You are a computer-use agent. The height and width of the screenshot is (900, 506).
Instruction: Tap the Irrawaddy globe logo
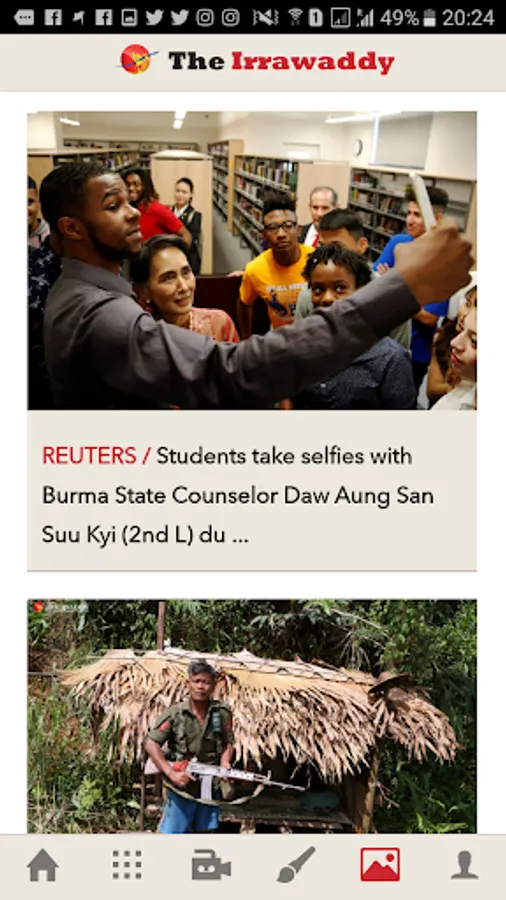pyautogui.click(x=137, y=59)
